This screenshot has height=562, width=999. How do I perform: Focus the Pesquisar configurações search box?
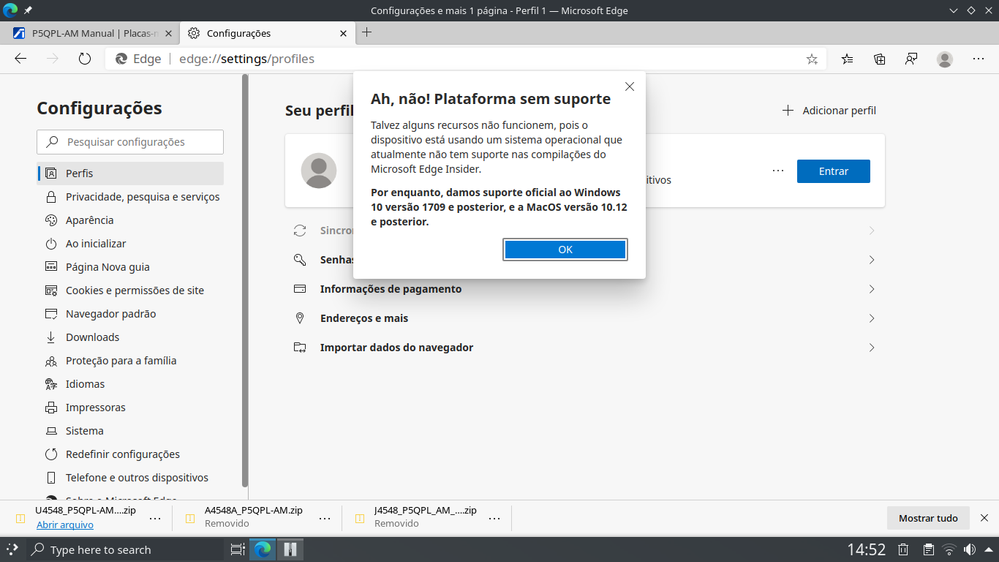tap(130, 141)
